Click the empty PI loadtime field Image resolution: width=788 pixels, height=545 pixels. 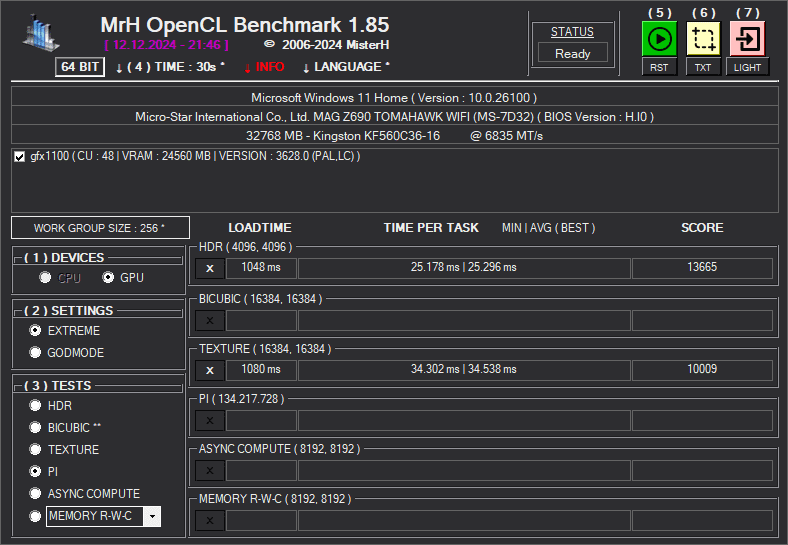pos(261,420)
